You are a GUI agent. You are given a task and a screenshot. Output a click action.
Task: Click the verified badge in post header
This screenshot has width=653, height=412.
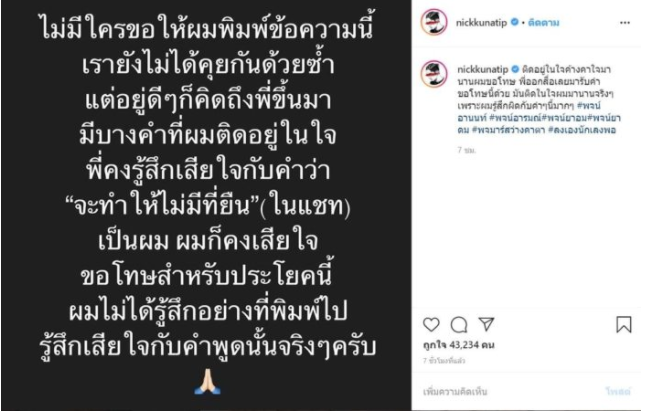515,22
